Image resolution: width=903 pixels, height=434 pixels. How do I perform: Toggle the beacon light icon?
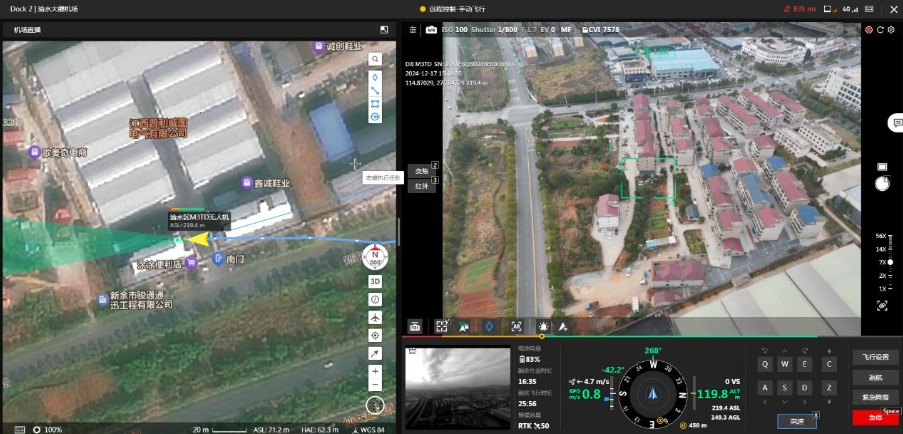pos(543,326)
